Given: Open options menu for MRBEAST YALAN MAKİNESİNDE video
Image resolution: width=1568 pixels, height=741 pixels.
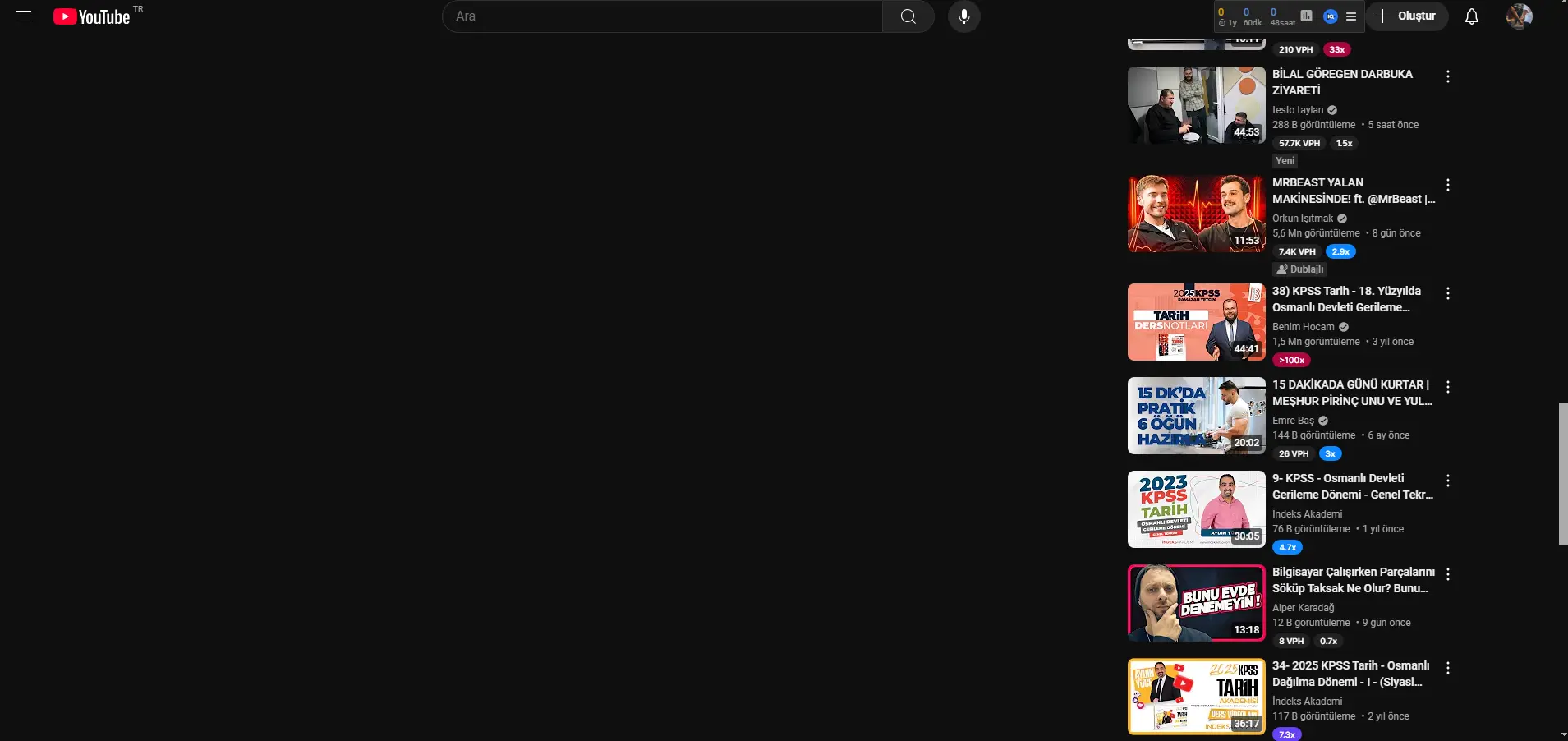Looking at the screenshot, I should [x=1448, y=185].
